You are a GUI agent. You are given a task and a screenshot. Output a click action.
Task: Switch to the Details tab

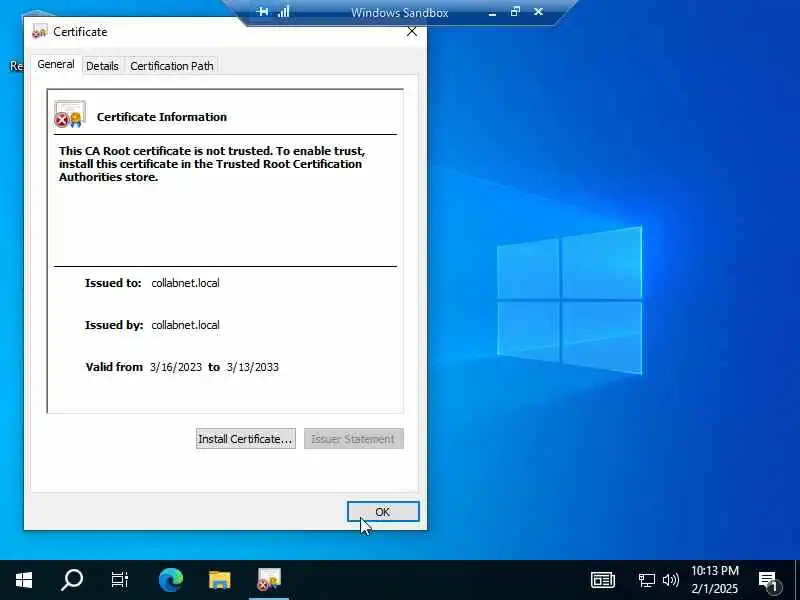click(102, 66)
